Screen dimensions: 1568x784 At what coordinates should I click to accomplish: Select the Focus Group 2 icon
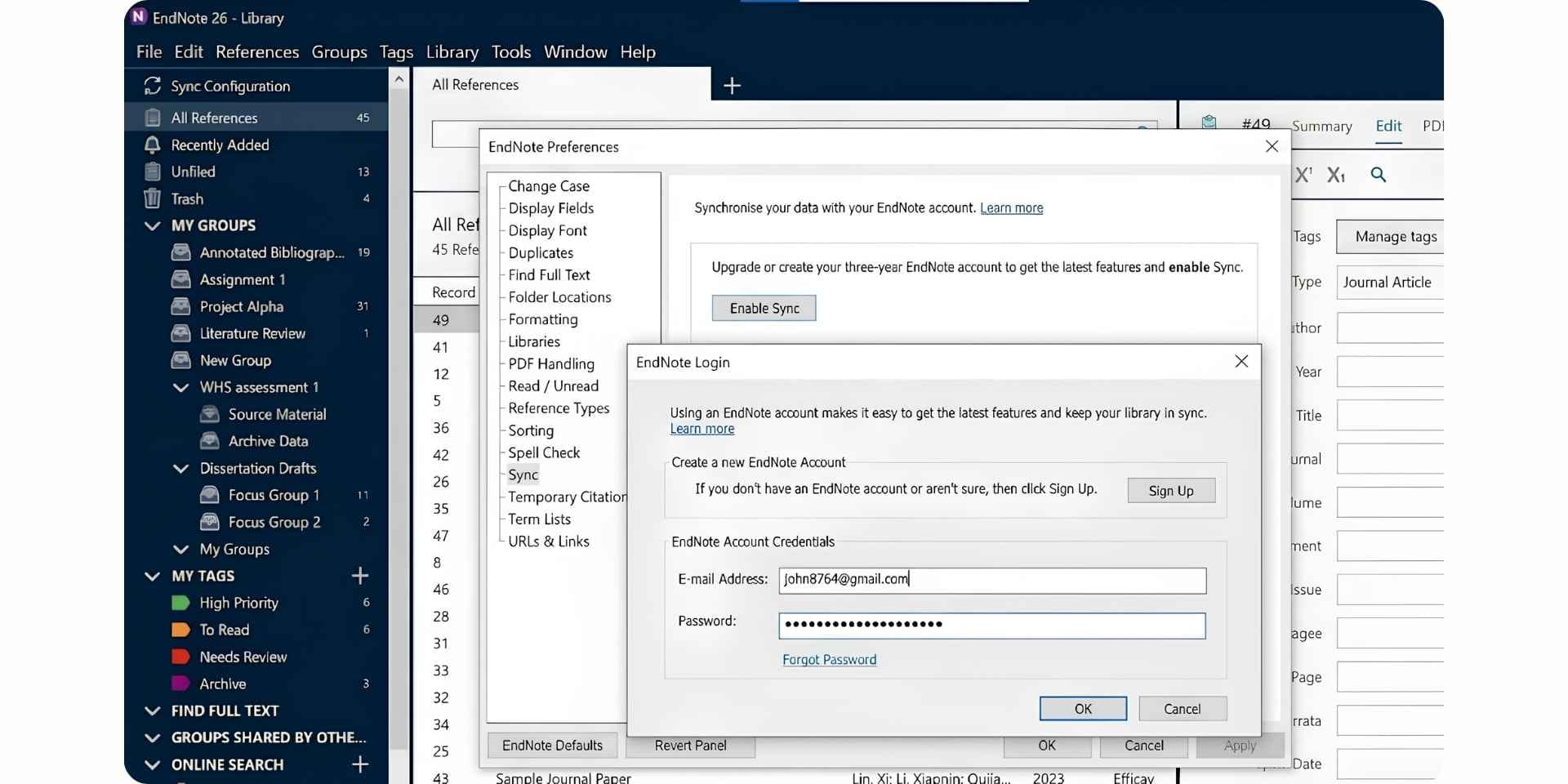point(210,522)
